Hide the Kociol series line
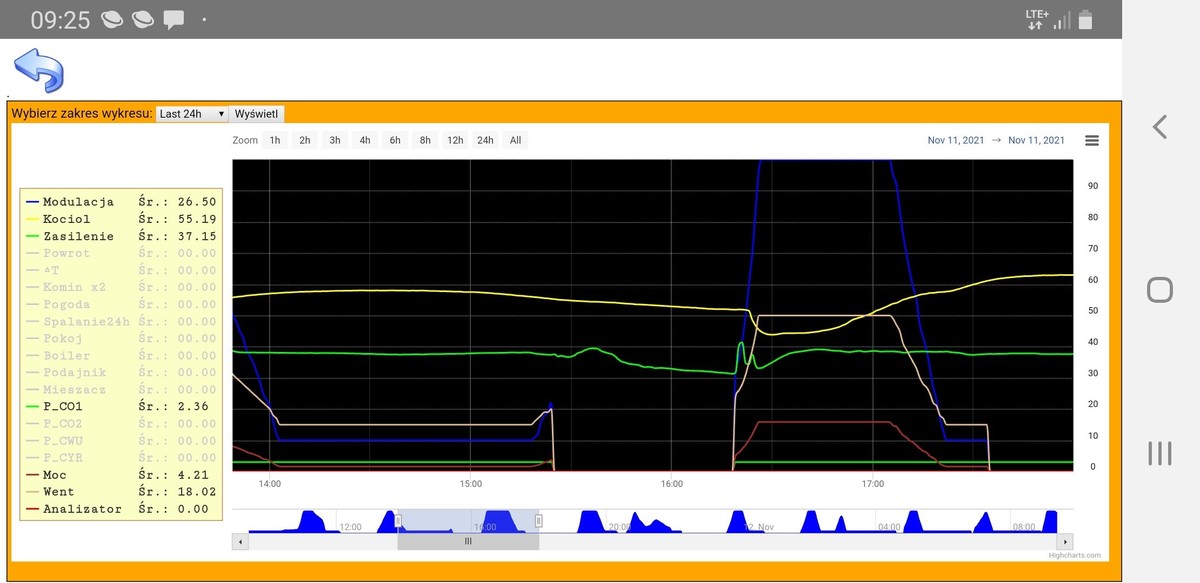The image size is (1200, 583). [66, 219]
